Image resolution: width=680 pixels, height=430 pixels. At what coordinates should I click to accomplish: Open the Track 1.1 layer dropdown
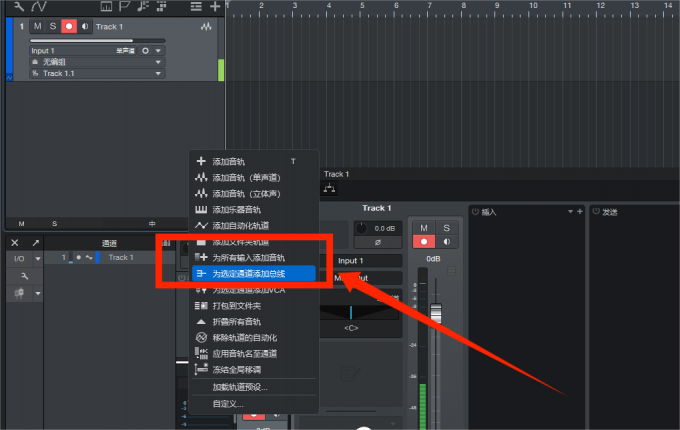[x=158, y=74]
